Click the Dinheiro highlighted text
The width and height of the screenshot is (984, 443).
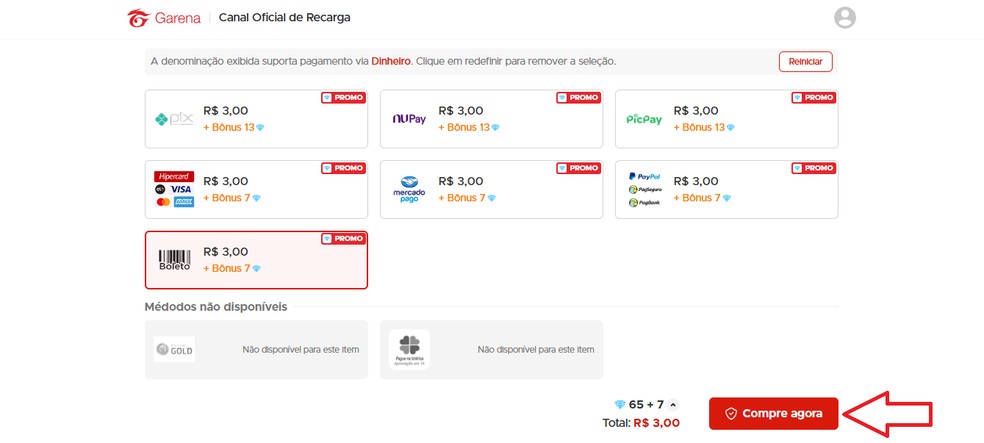click(391, 61)
